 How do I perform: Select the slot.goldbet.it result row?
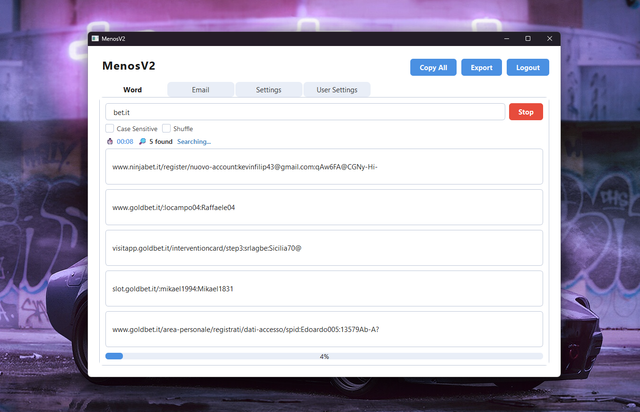tap(324, 288)
